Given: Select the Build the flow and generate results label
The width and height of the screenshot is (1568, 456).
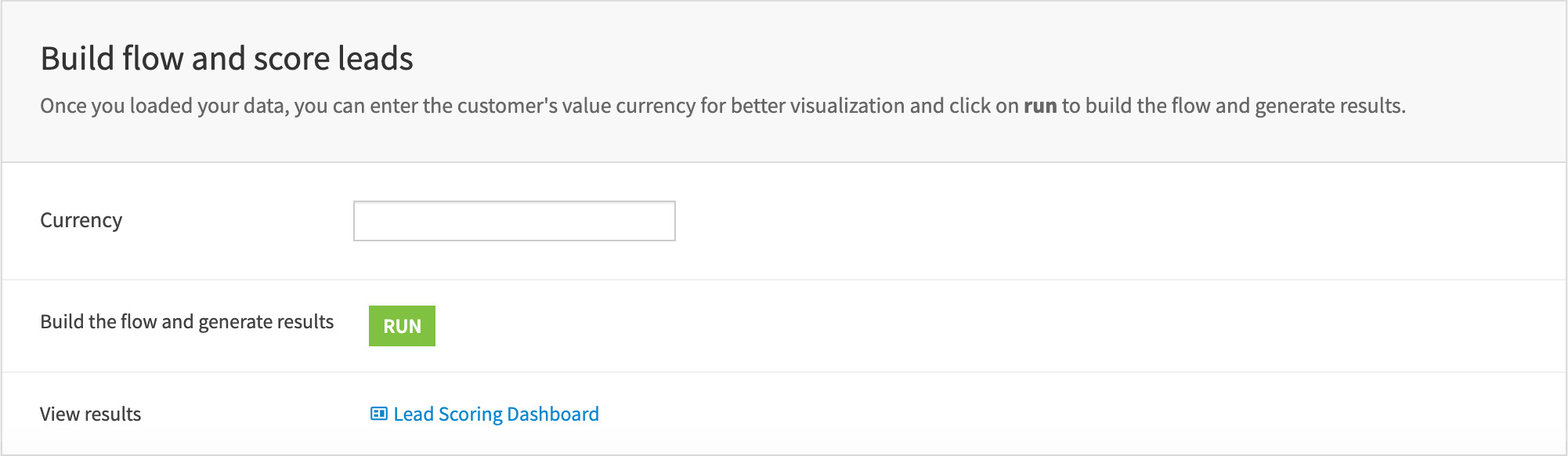Looking at the screenshot, I should [x=187, y=321].
